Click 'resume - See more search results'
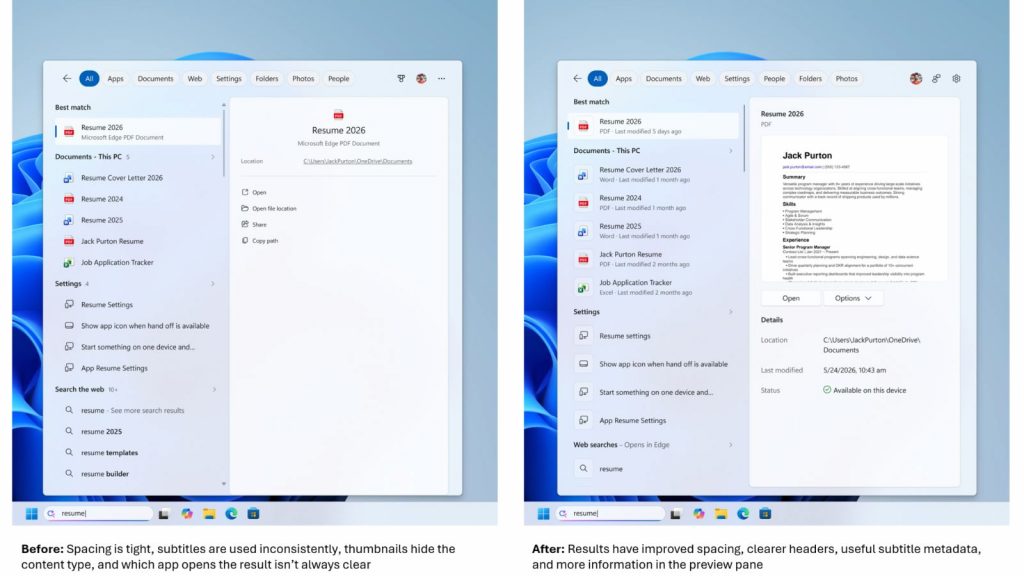 (x=138, y=411)
